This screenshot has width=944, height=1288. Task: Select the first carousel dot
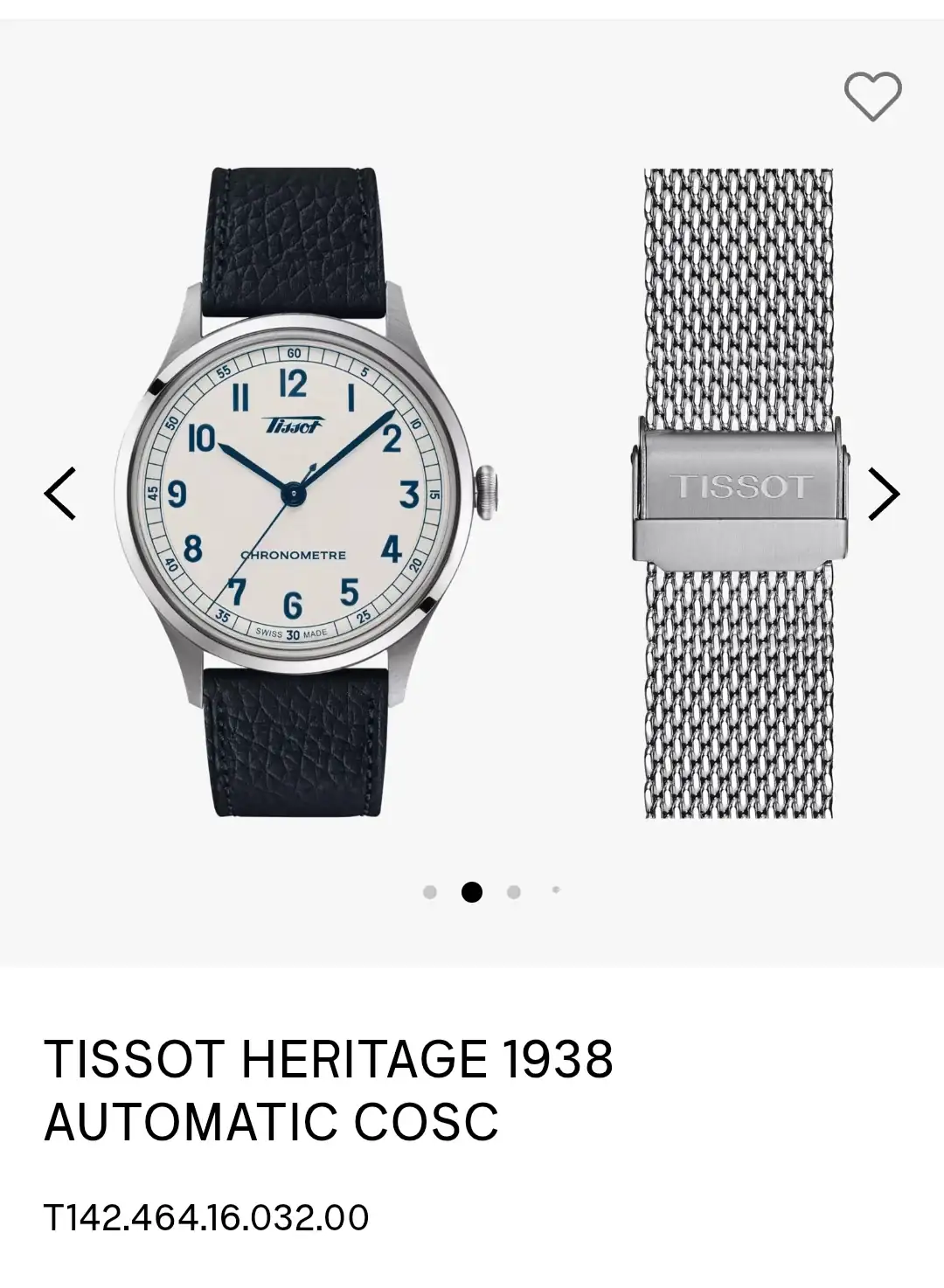[x=429, y=892]
